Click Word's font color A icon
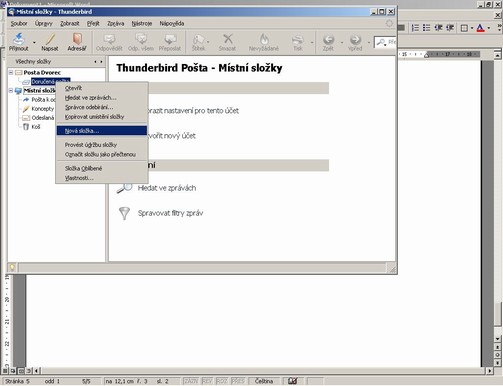This screenshot has width=503, height=386. [480, 28]
